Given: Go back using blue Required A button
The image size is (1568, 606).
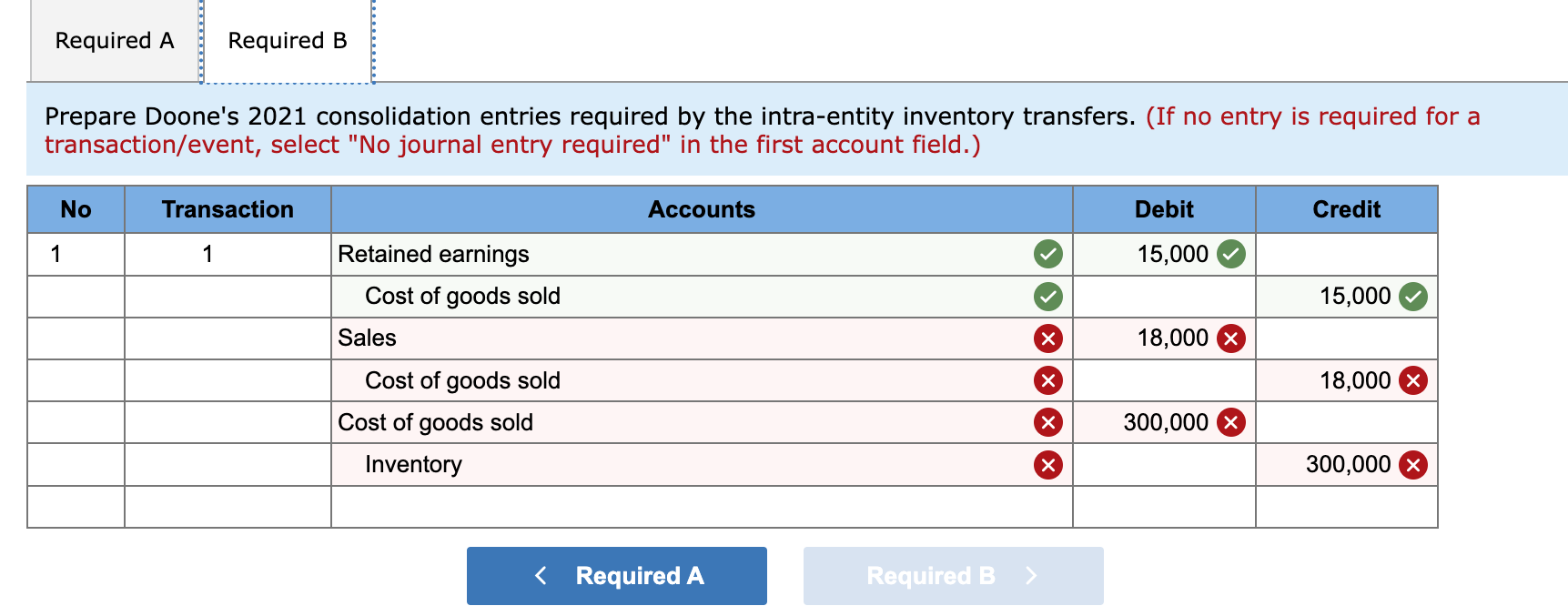Looking at the screenshot, I should click(x=616, y=575).
